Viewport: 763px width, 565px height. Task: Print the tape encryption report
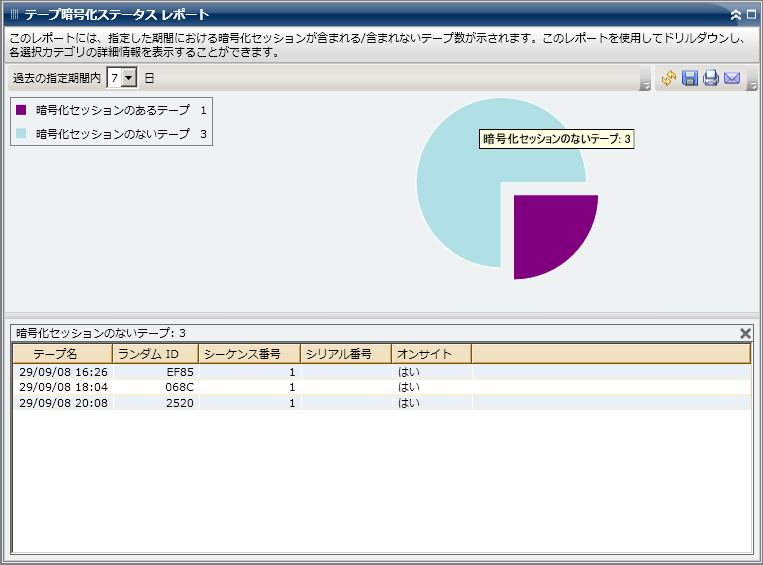coord(711,78)
